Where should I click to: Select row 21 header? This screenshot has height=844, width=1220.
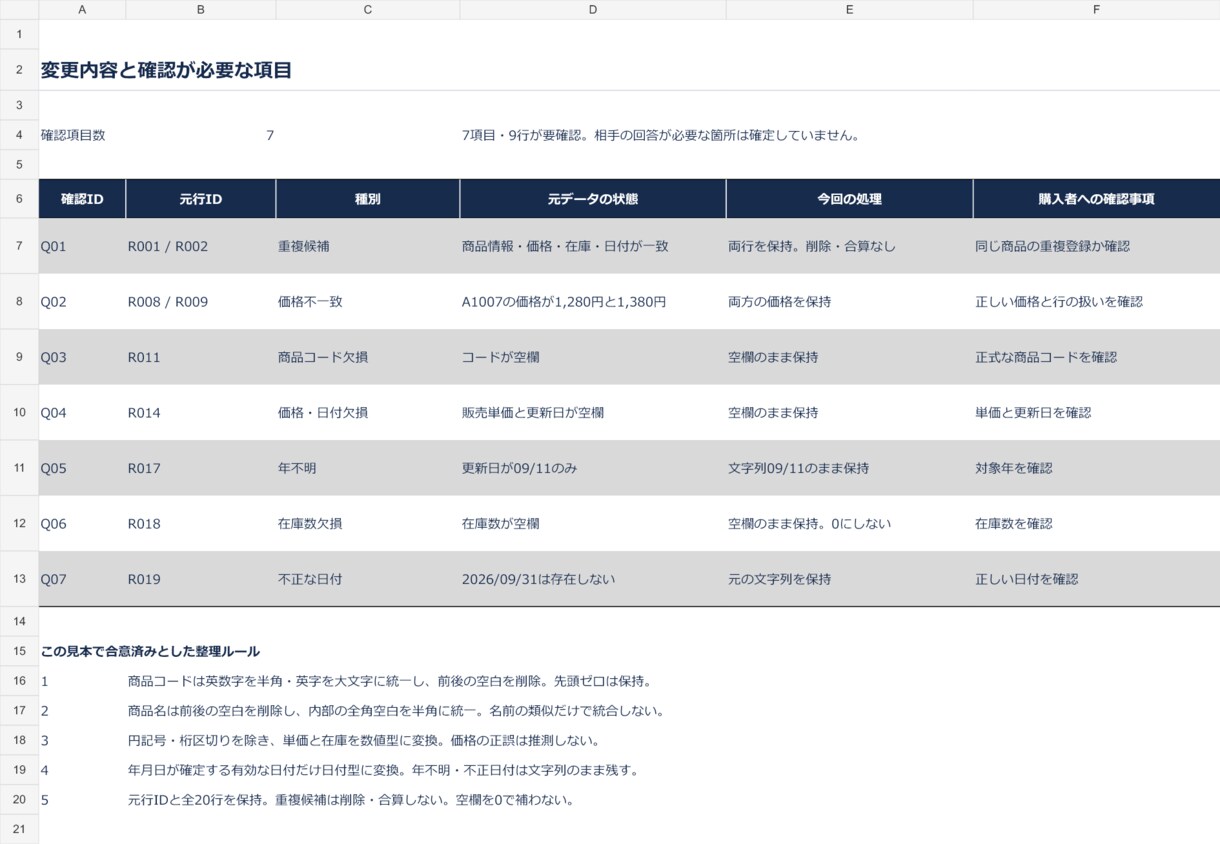tap(19, 829)
